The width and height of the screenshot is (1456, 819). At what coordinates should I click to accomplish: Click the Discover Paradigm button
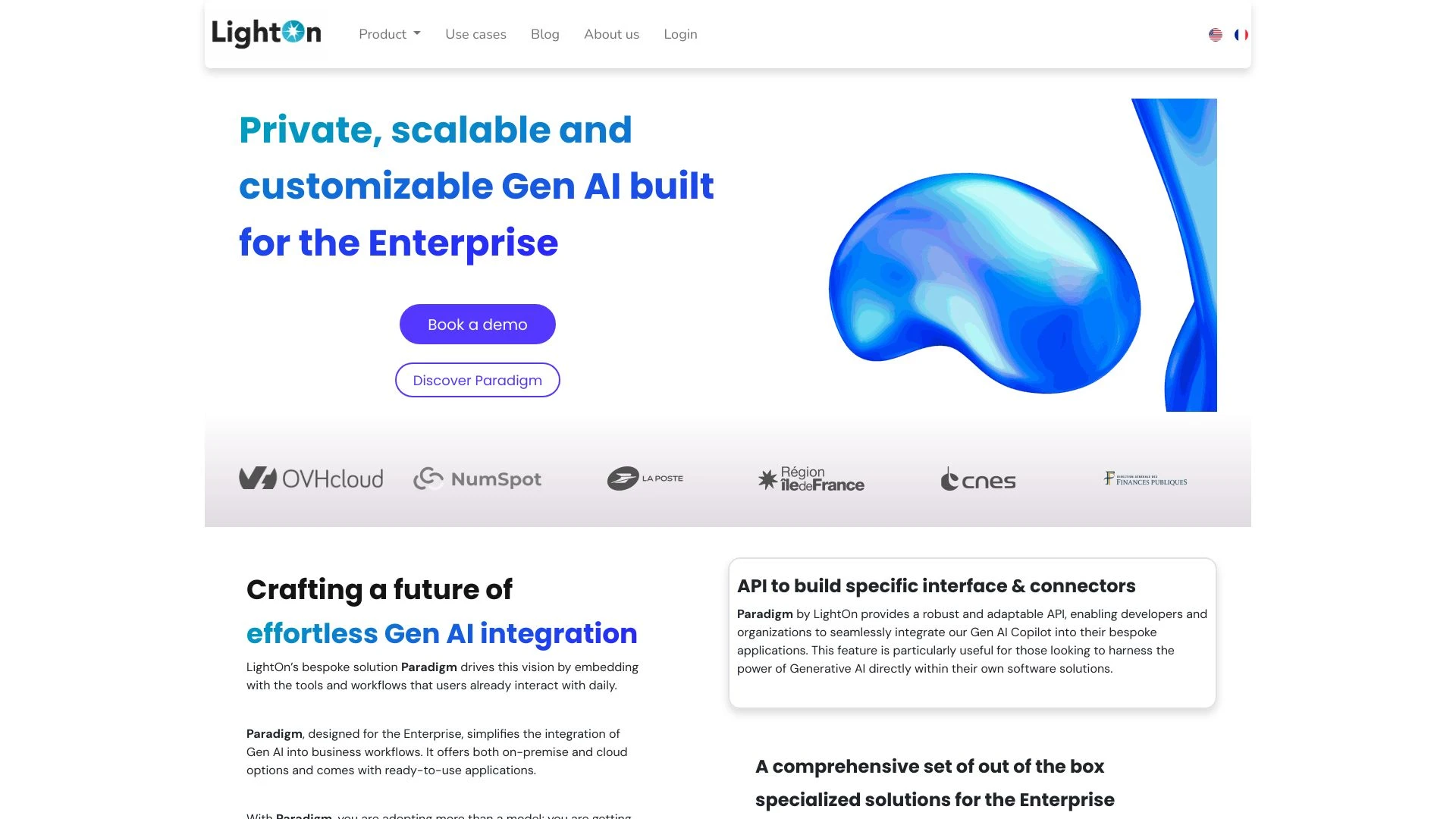pos(477,380)
